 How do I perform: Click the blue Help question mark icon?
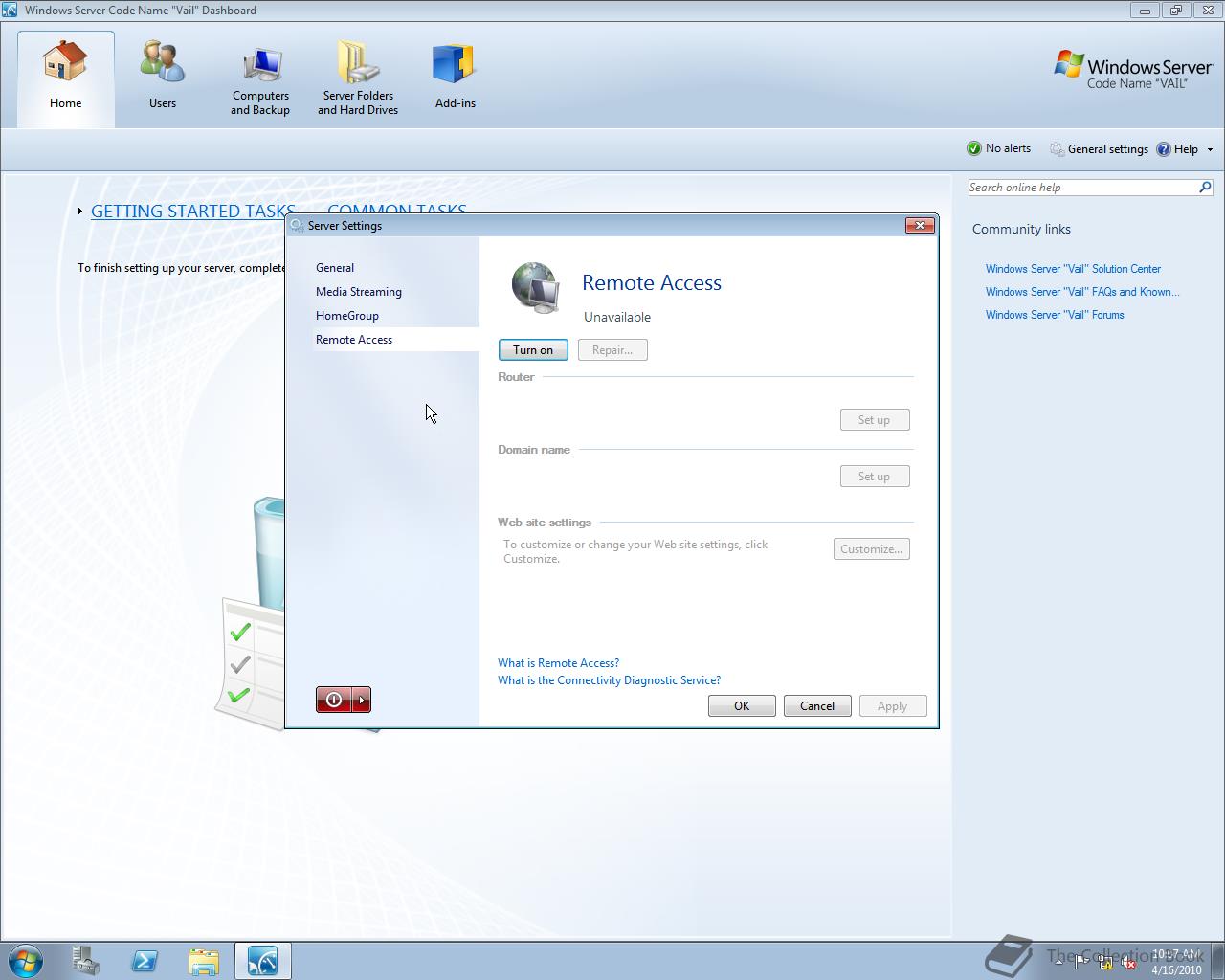click(1164, 148)
